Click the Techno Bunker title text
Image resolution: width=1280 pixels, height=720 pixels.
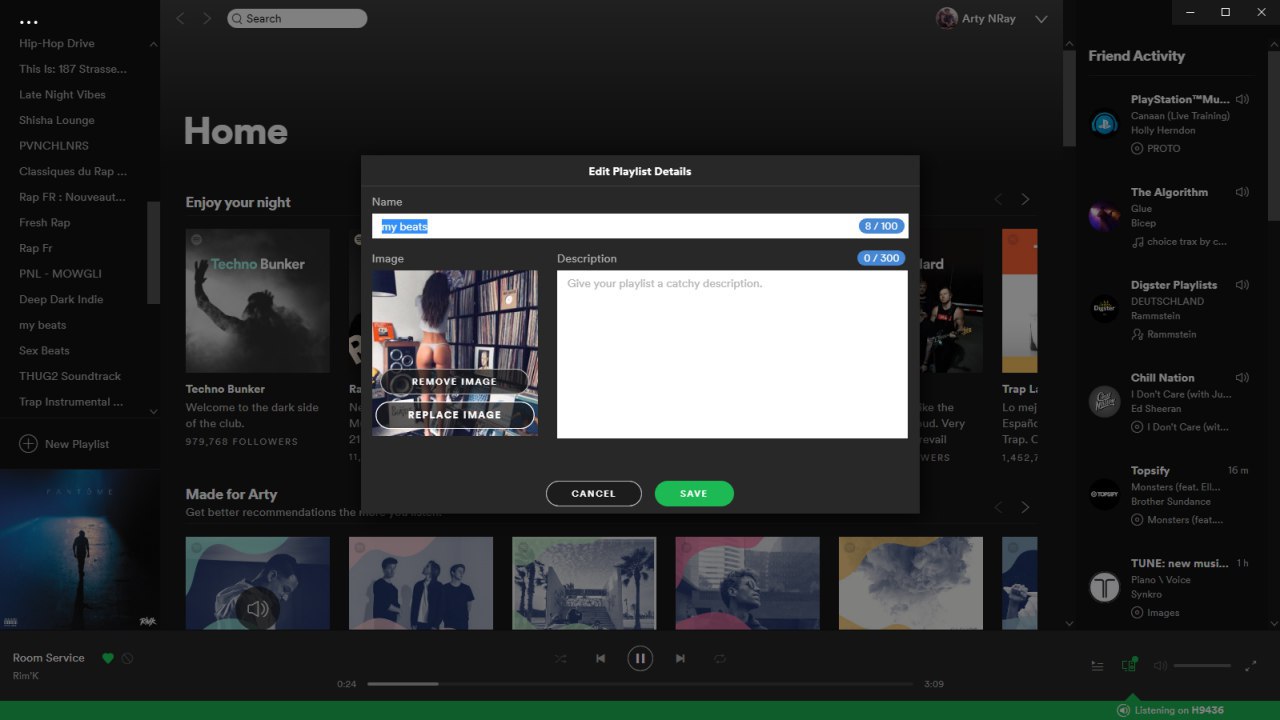pos(225,389)
